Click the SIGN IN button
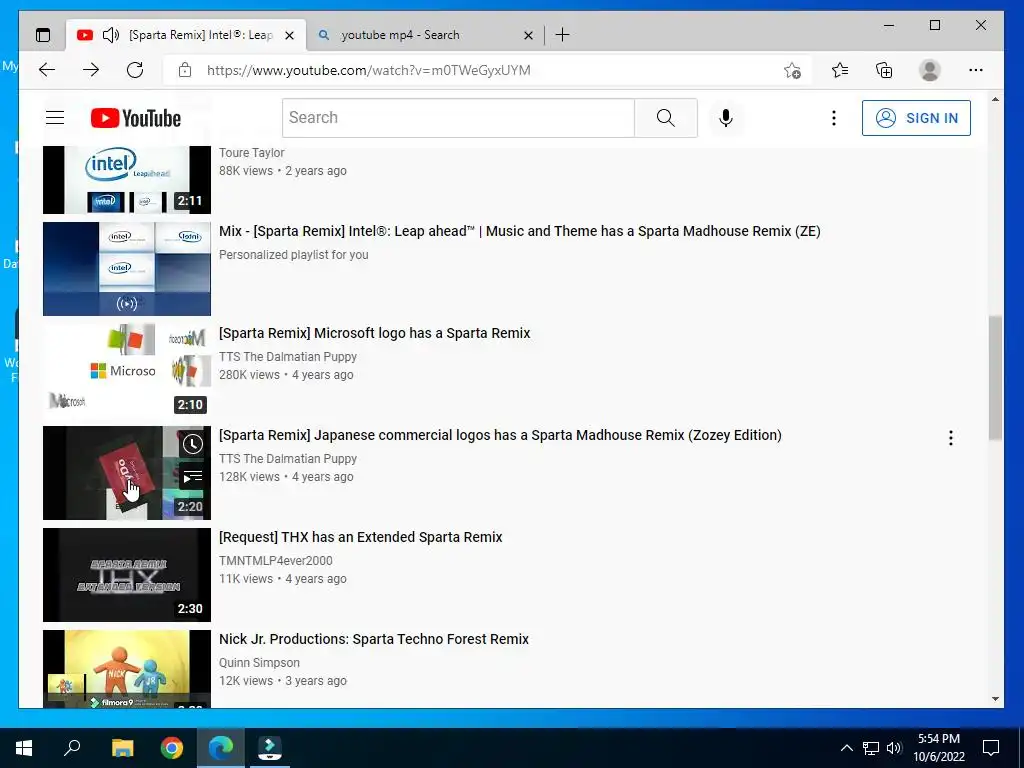This screenshot has height=768, width=1024. [916, 118]
